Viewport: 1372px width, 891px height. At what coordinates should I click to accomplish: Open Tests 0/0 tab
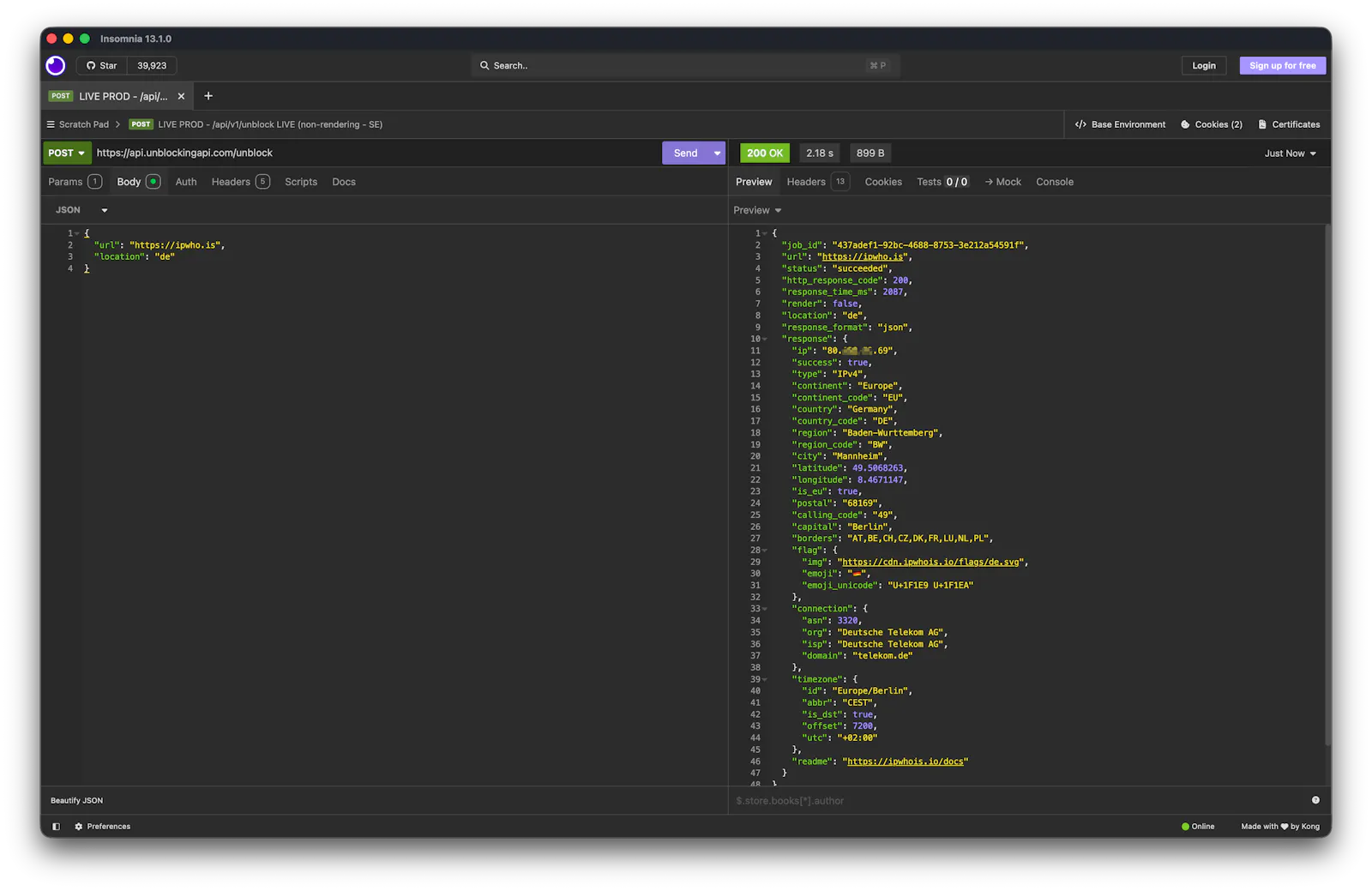(x=942, y=182)
